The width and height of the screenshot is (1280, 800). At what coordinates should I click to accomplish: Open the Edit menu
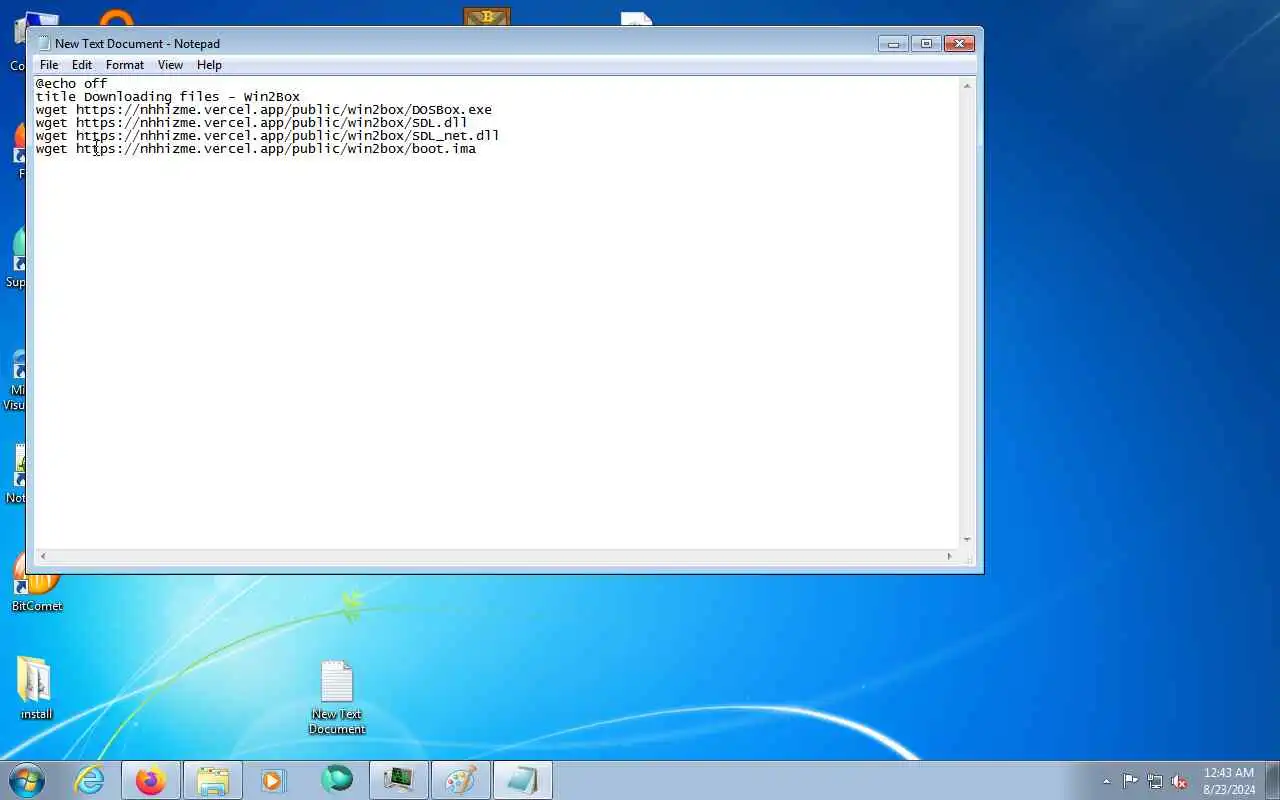click(x=82, y=65)
